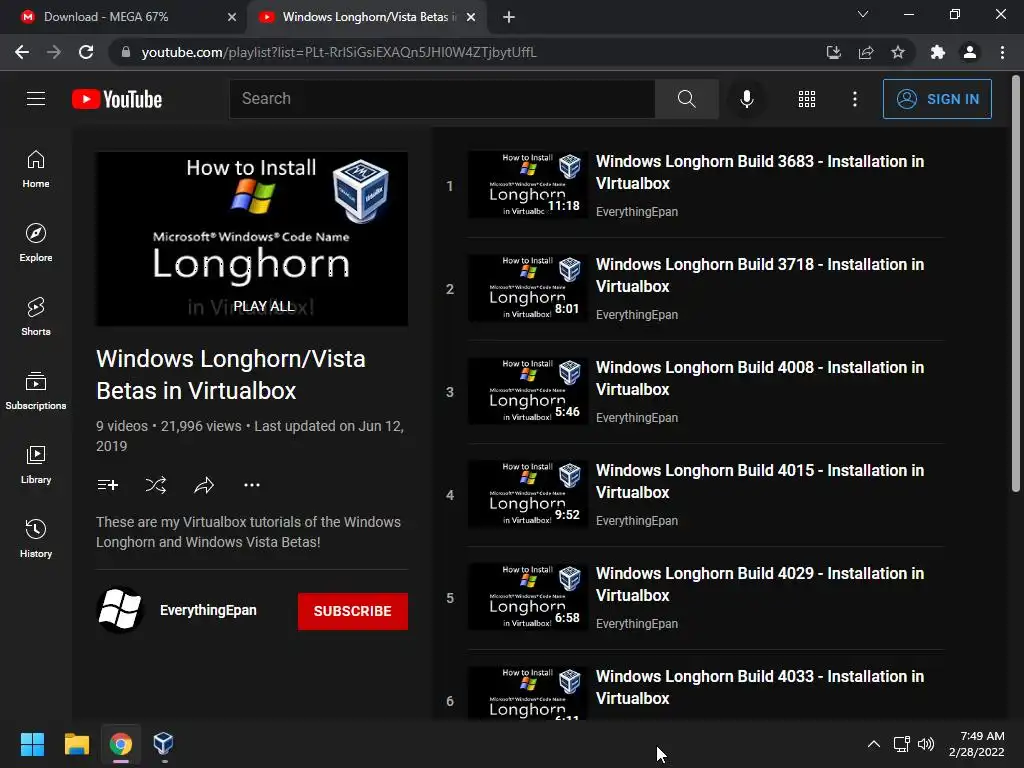Open the clock showing 7:49 AM

(976, 744)
